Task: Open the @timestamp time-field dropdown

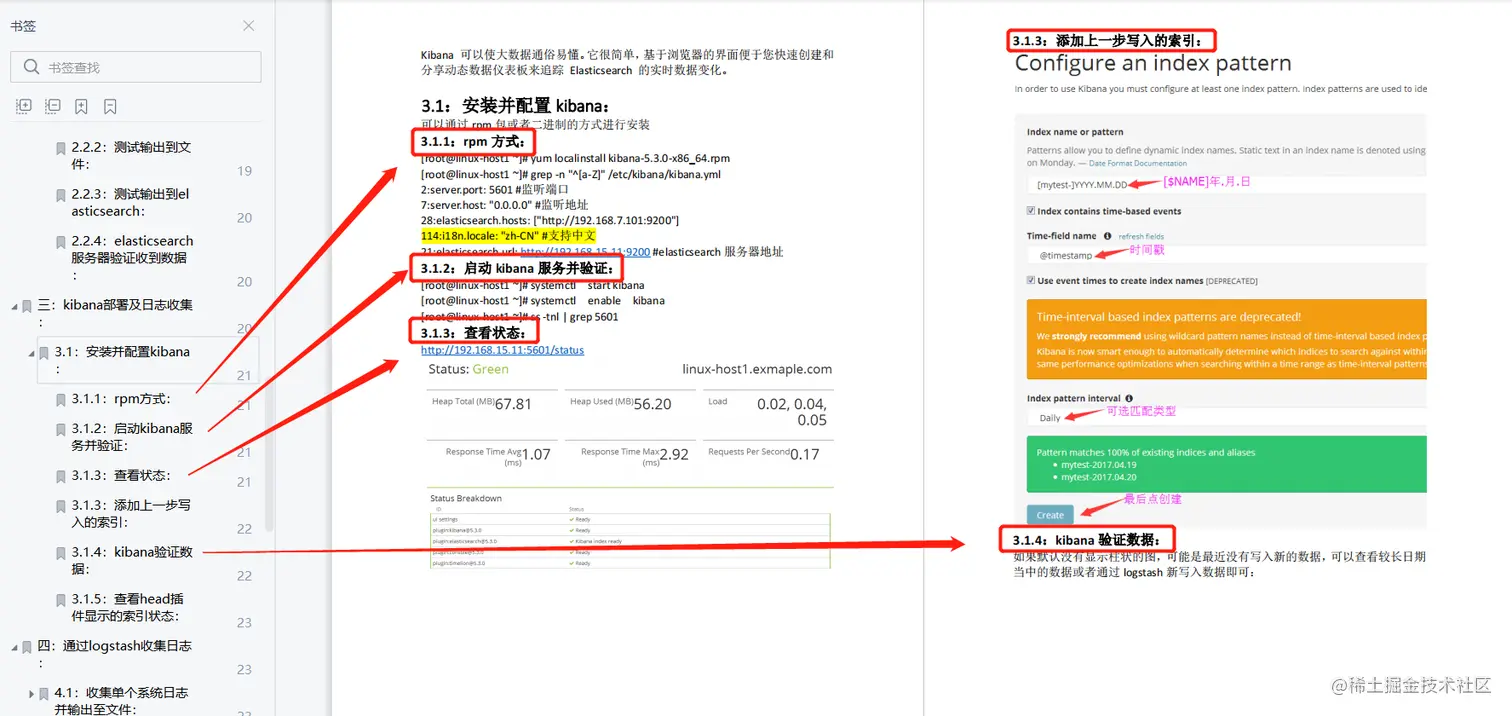Action: [x=1226, y=256]
